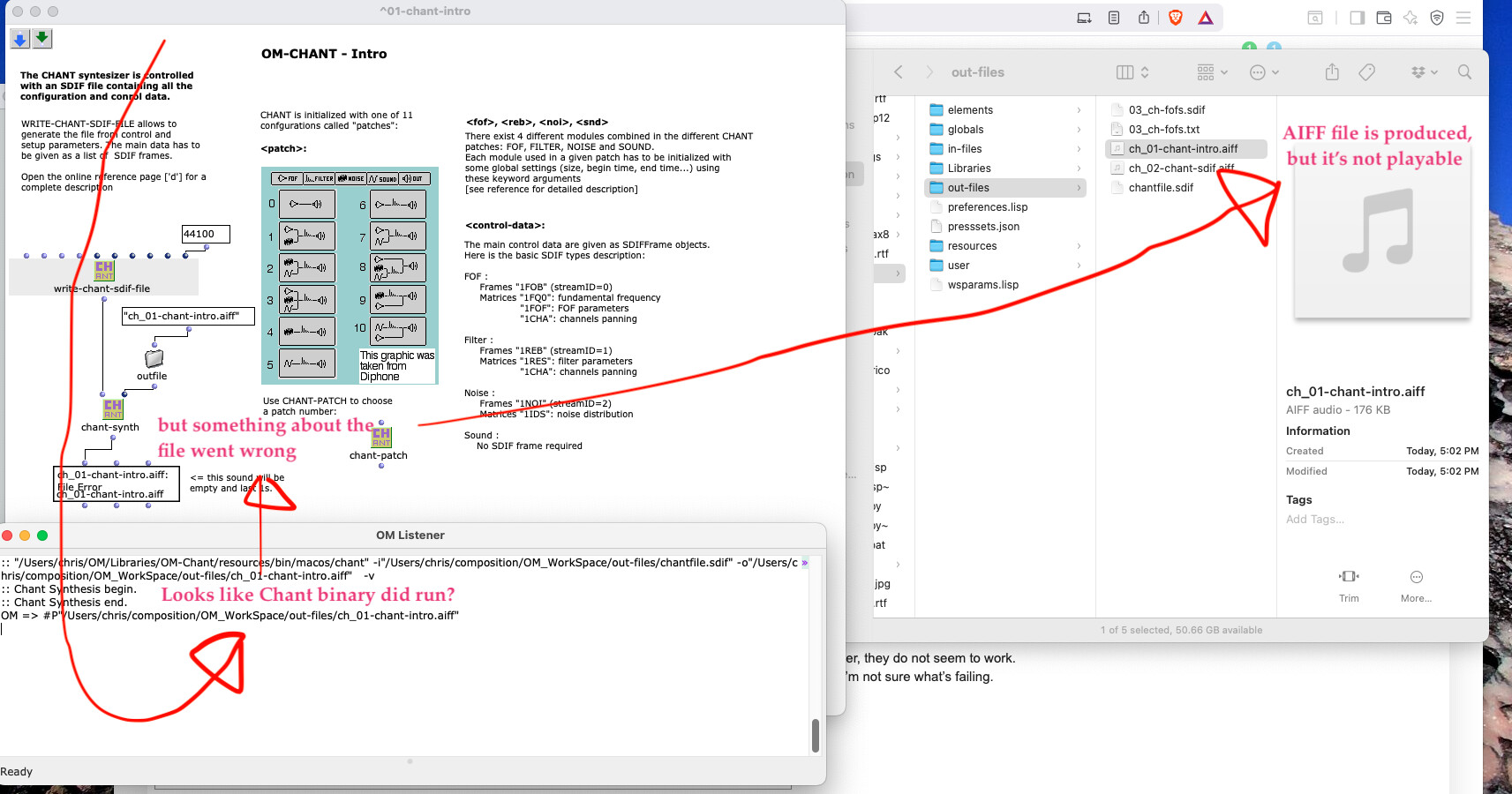The image size is (1512, 794).
Task: Click the Finder edit tags icon
Action: (x=1366, y=72)
